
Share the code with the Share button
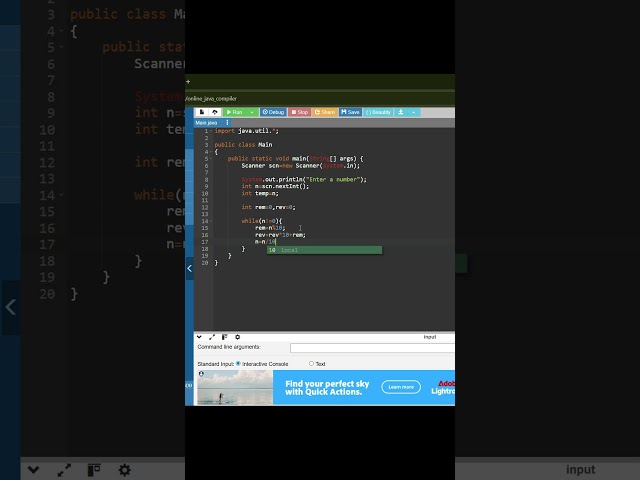pos(325,112)
